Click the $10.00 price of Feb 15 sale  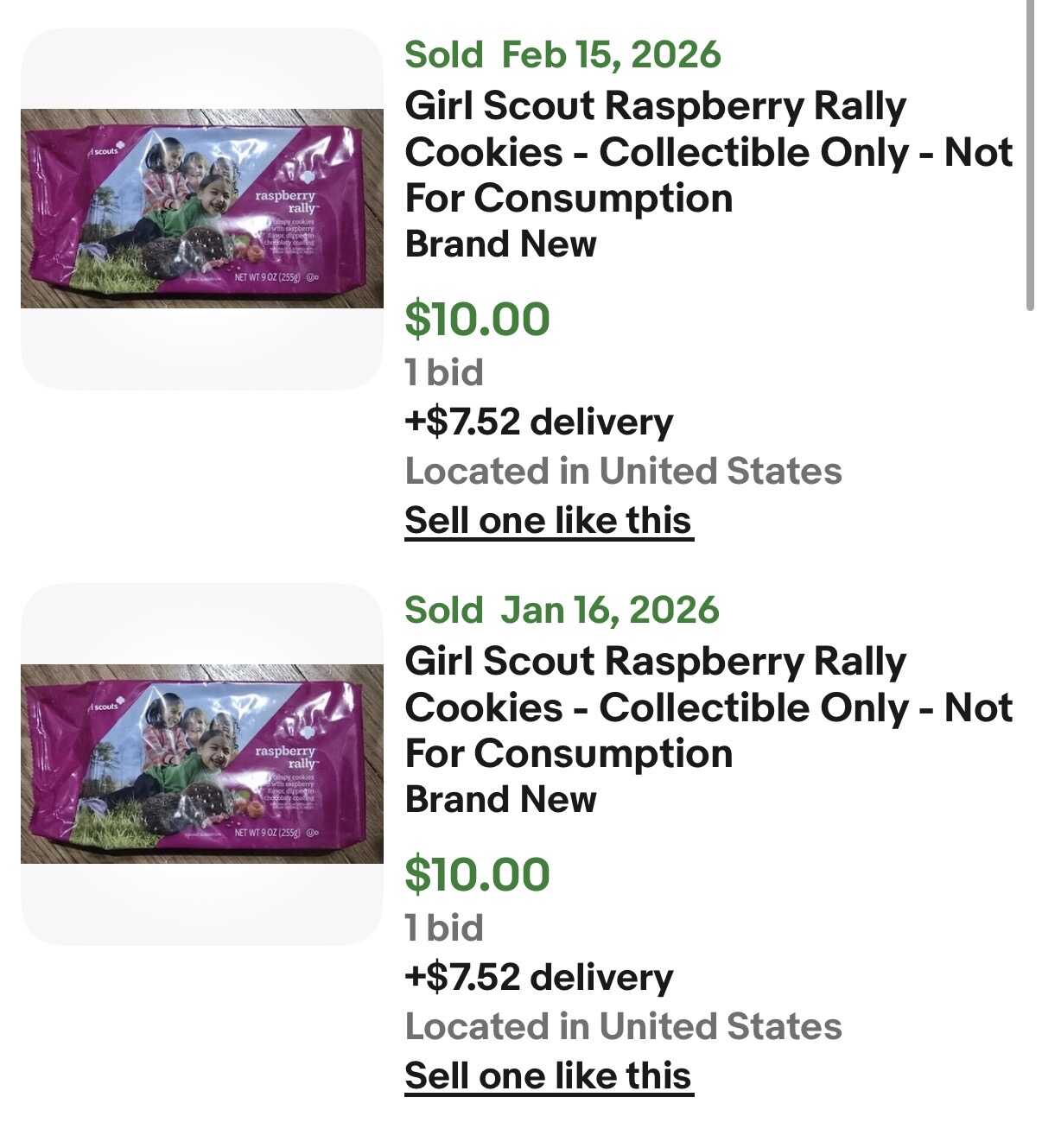click(x=477, y=319)
